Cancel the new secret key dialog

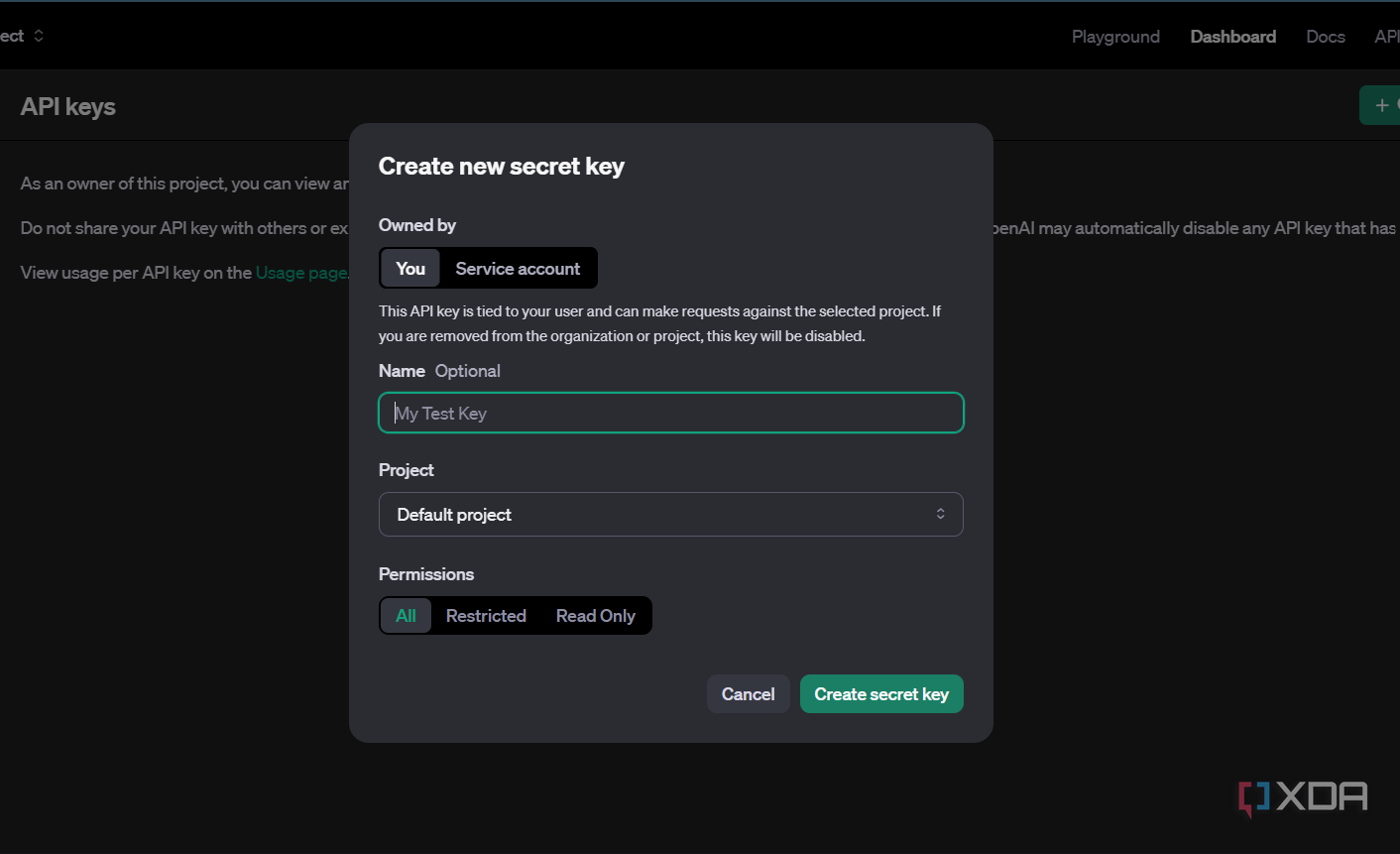tap(749, 694)
